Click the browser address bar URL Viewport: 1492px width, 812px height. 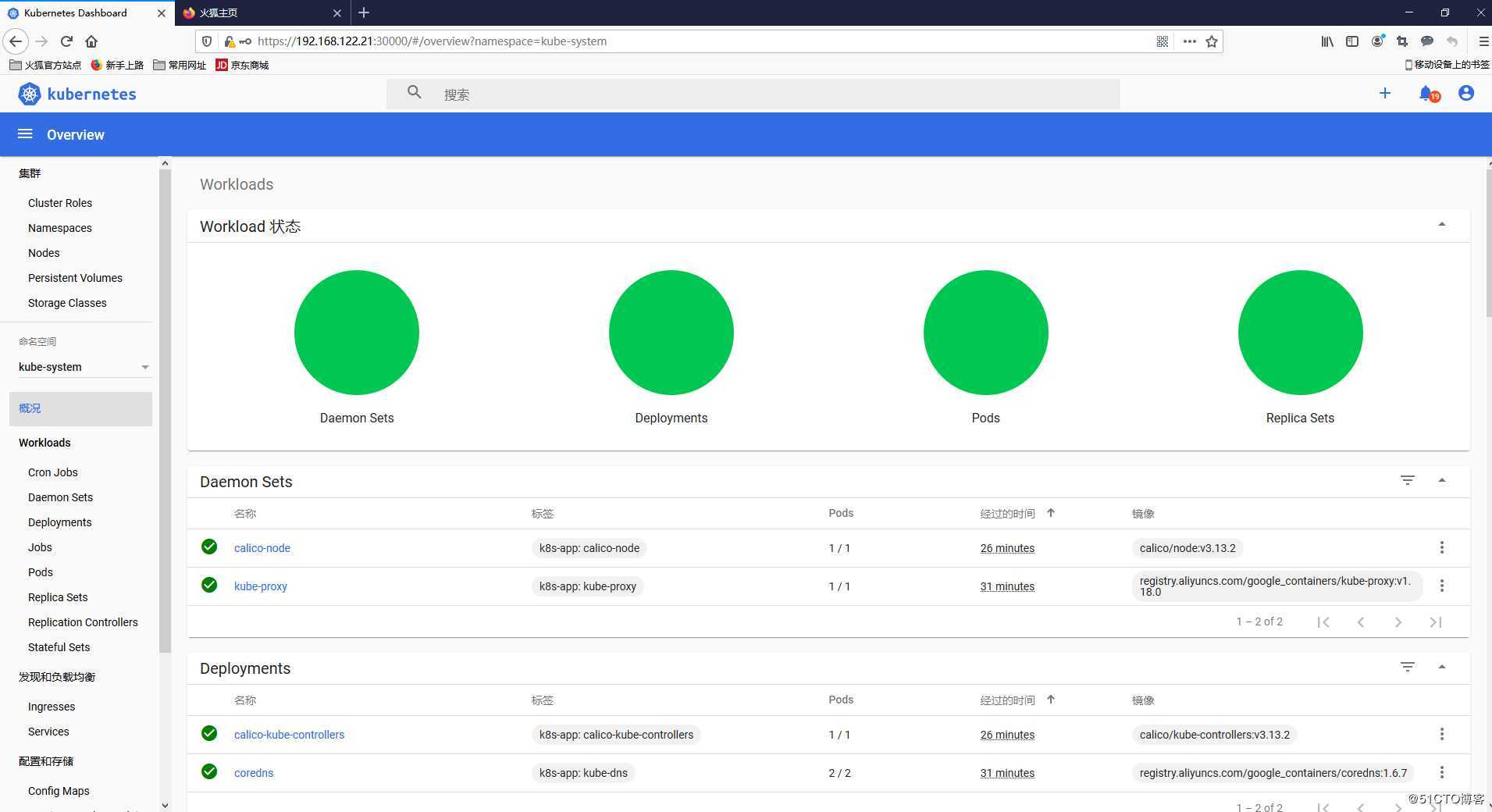point(432,41)
